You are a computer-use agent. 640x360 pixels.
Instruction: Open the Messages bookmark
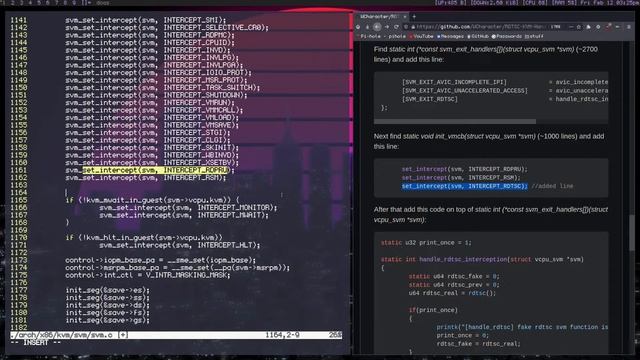coord(451,36)
